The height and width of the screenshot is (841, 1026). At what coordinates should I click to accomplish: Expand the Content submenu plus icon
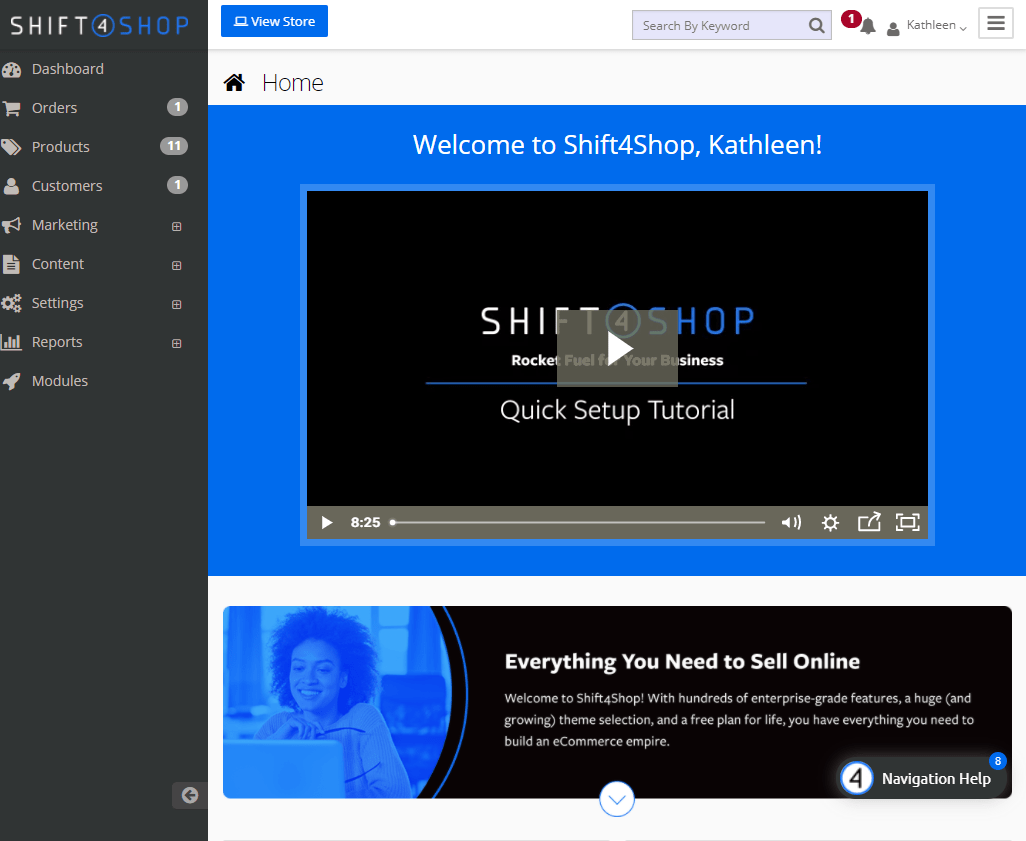177,266
